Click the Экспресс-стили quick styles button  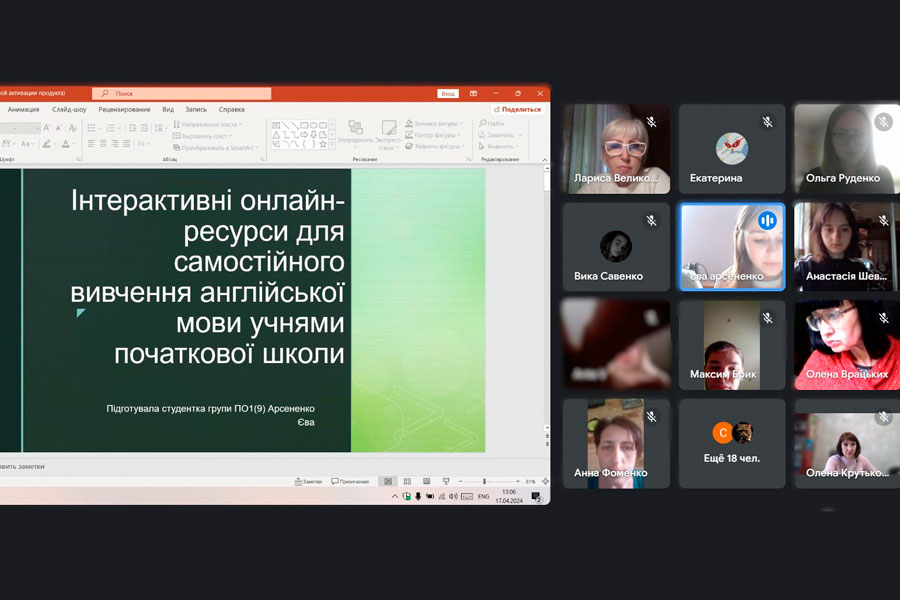(389, 135)
